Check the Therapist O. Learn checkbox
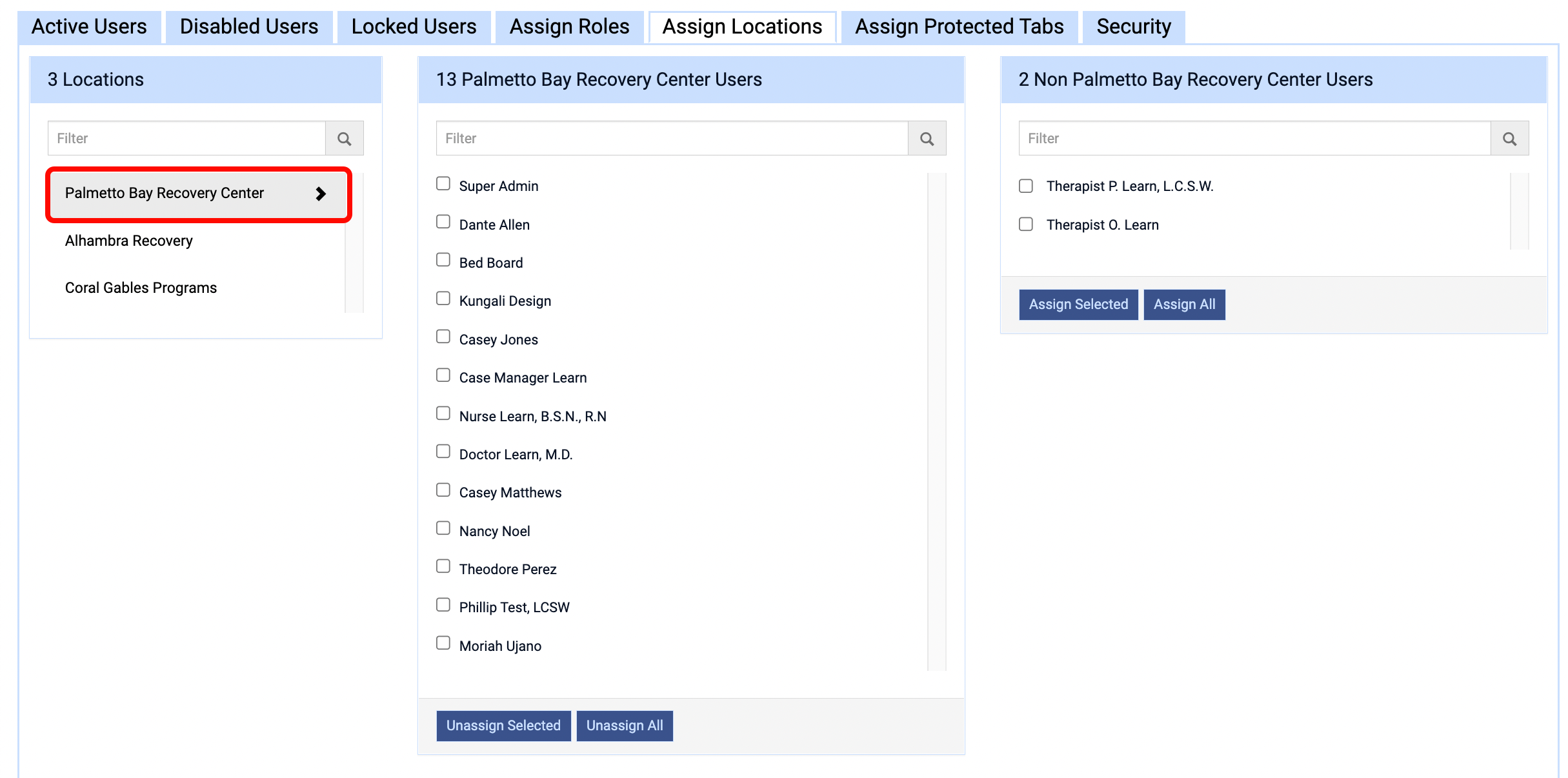Viewport: 1568px width, 778px height. pyautogui.click(x=1026, y=224)
